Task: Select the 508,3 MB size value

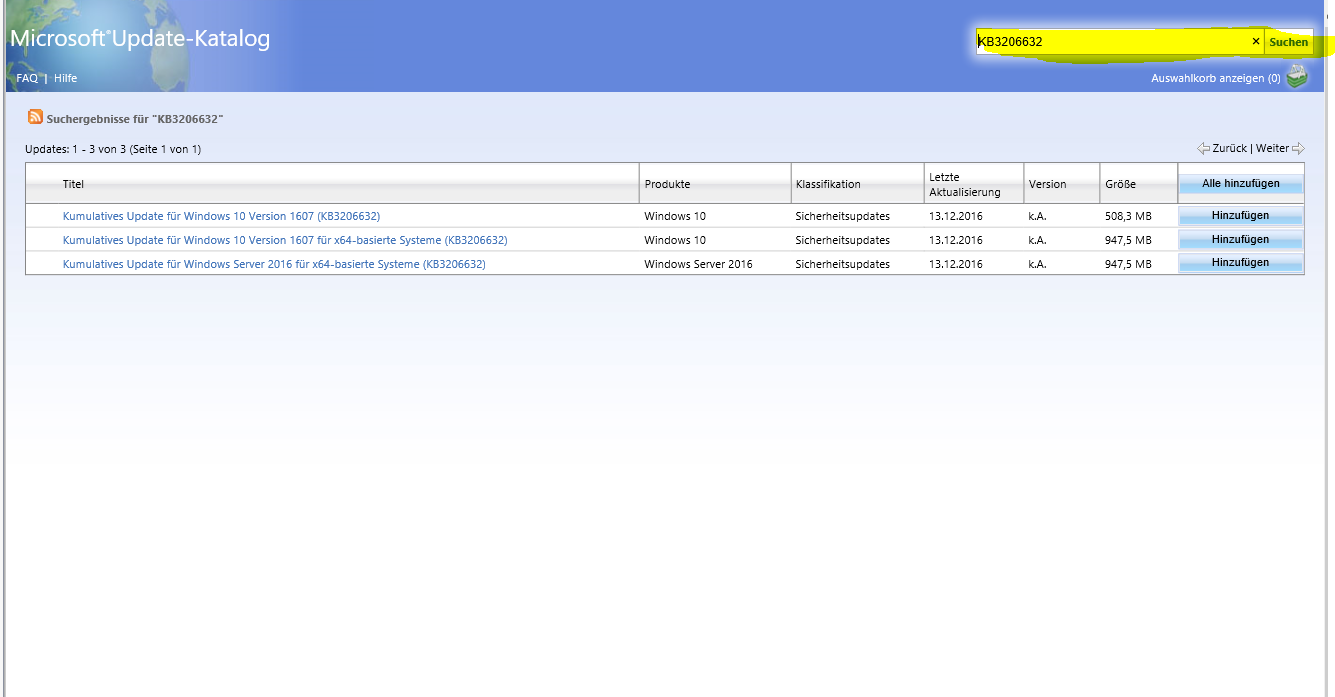Action: coord(1128,216)
